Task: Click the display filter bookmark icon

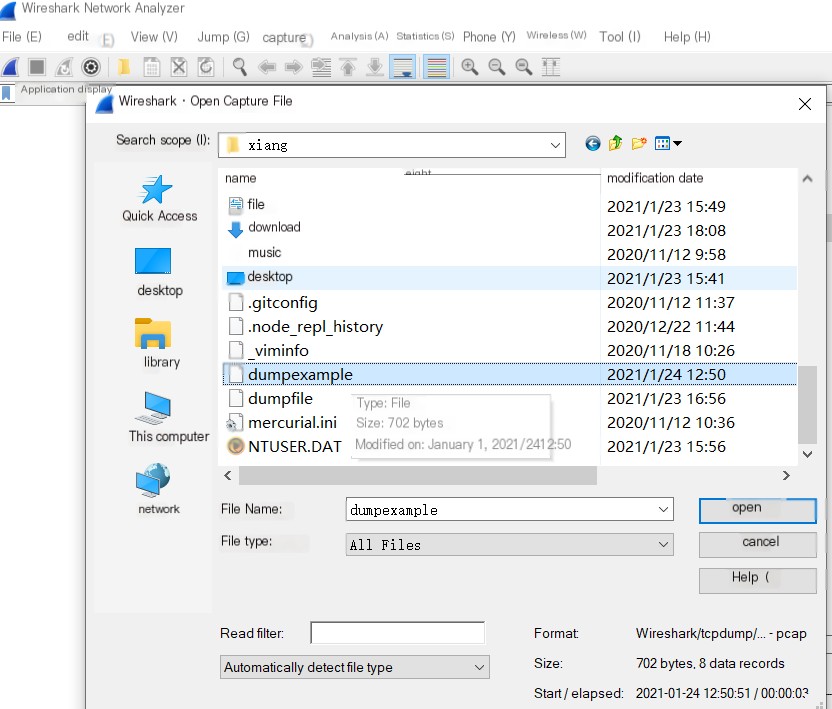Action: point(6,93)
